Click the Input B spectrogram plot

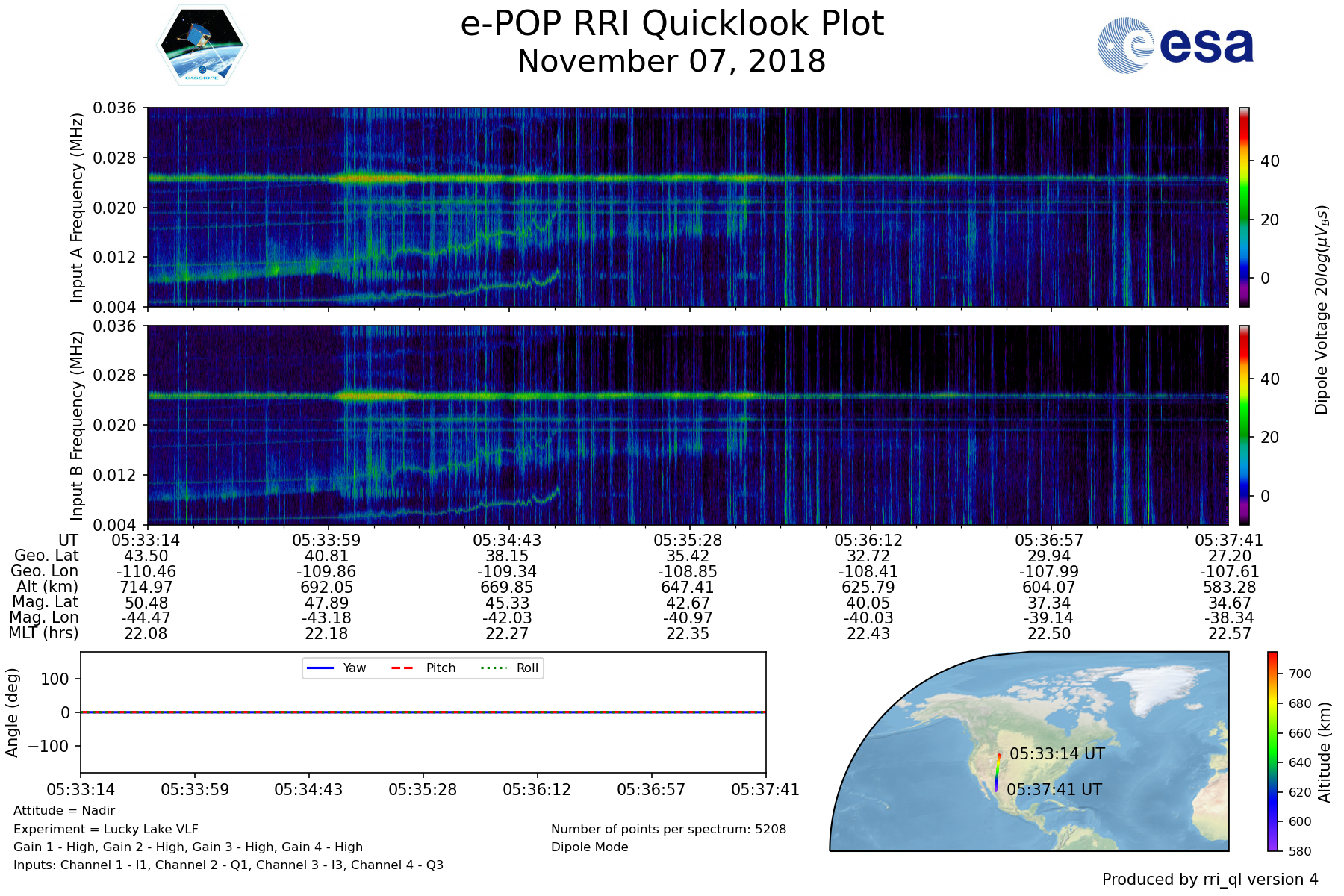(x=687, y=425)
